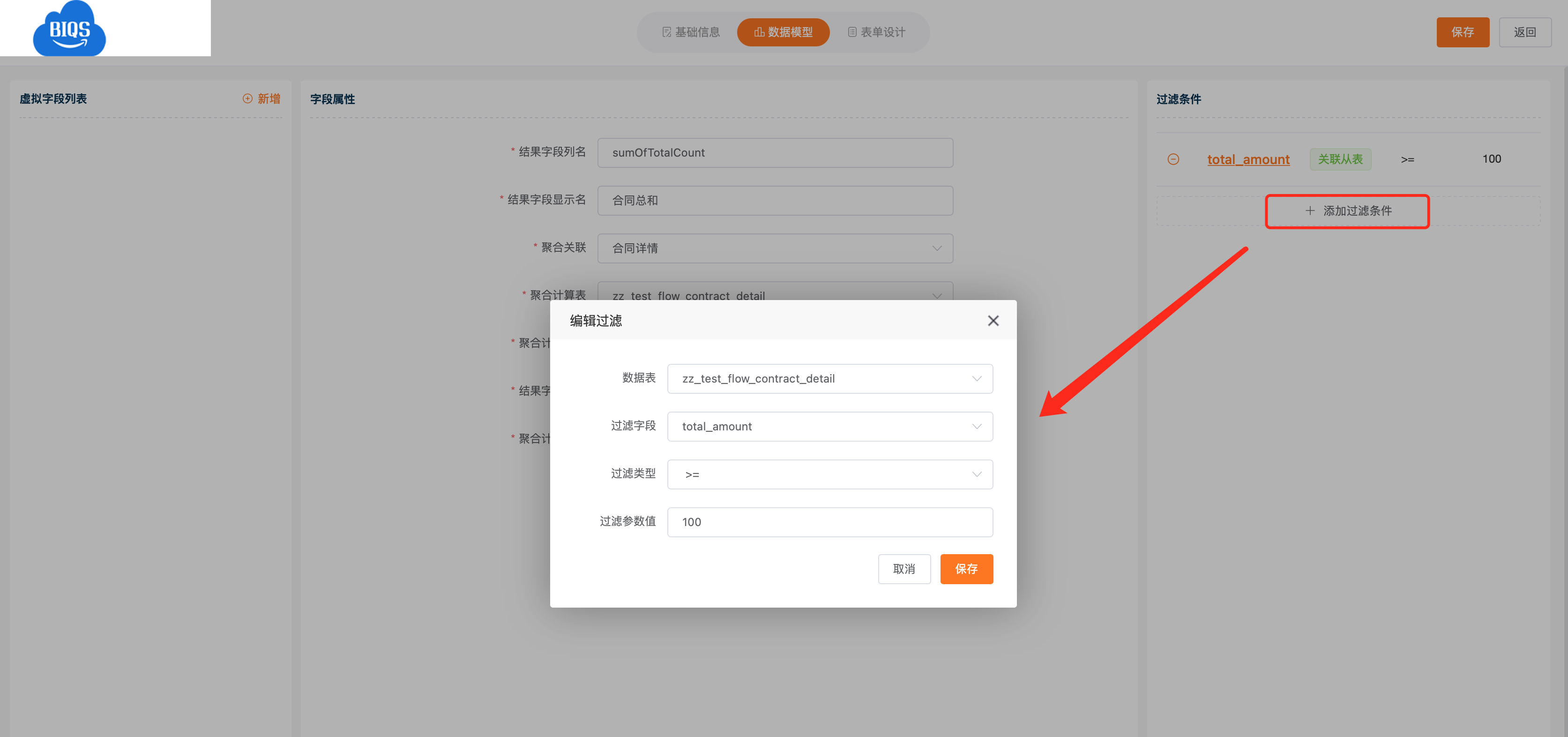Click the 过滤参数值 input field
Screen dimensions: 1568x737
[x=829, y=522]
